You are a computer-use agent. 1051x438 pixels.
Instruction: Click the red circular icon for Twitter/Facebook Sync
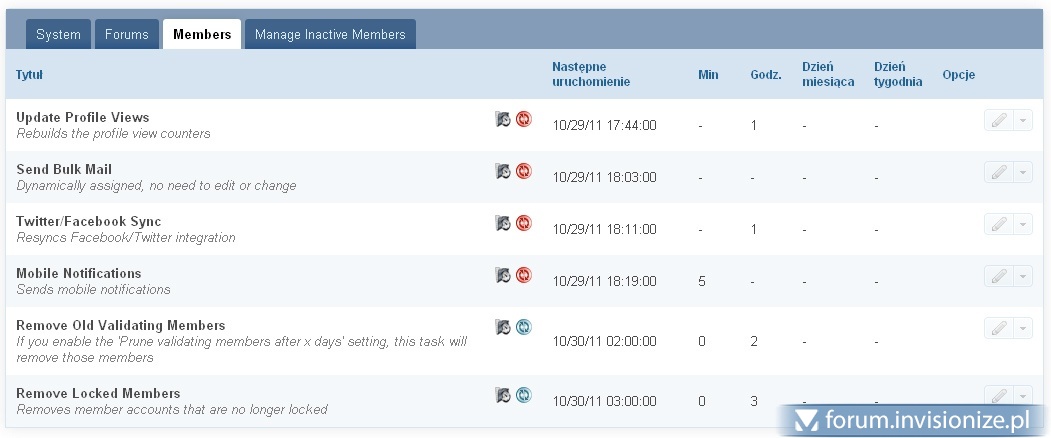pyautogui.click(x=524, y=223)
